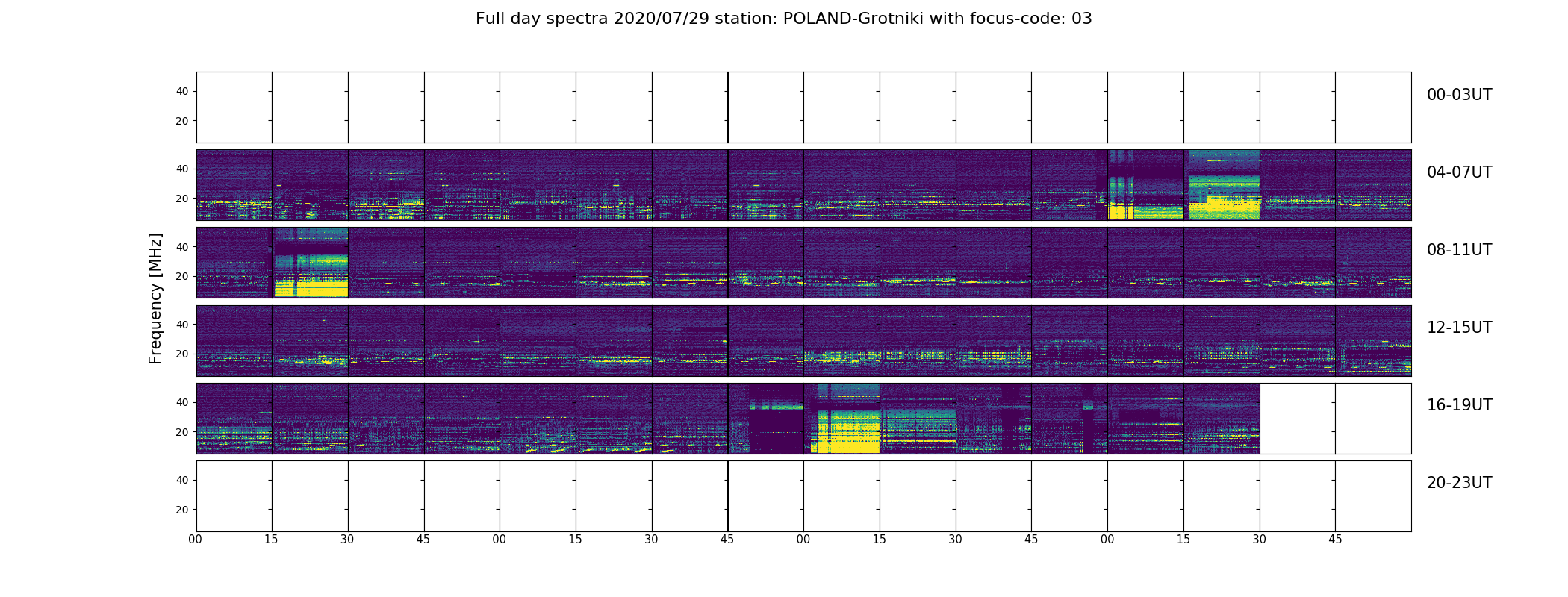Click the 40 MHz tick of the 08-11UT row
This screenshot has height=597, width=1568.
[x=182, y=246]
